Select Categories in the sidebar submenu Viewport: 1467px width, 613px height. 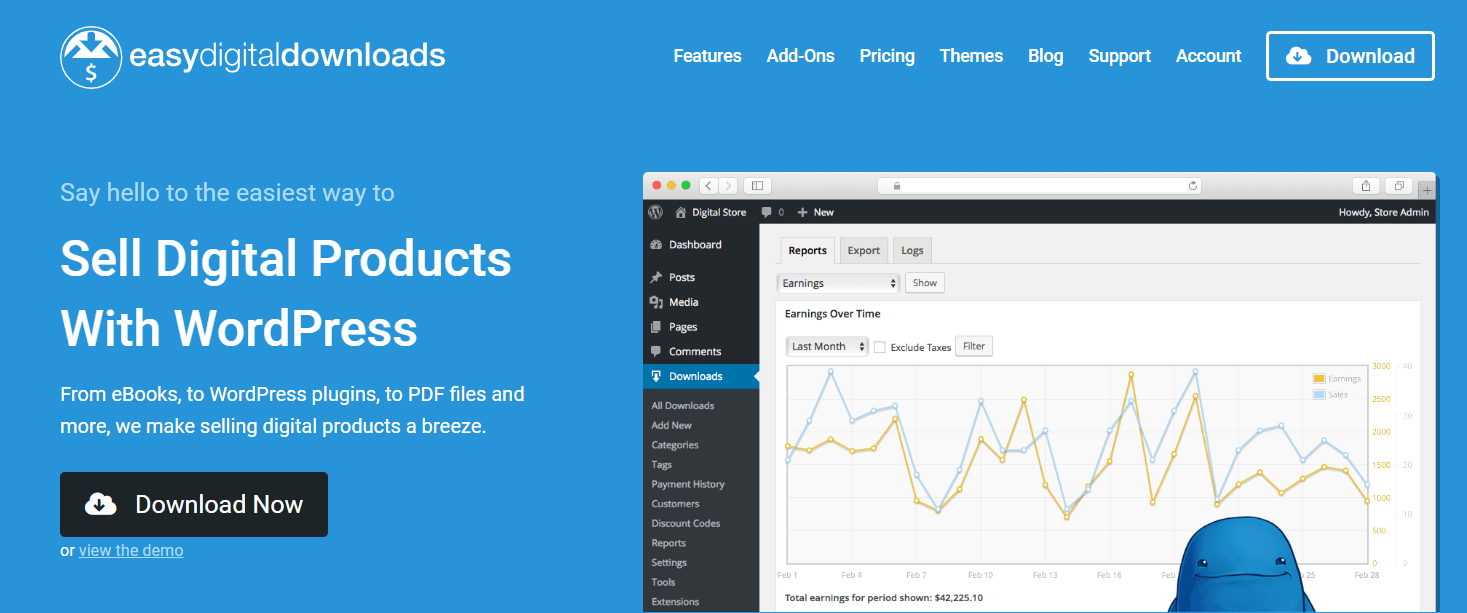click(x=675, y=445)
